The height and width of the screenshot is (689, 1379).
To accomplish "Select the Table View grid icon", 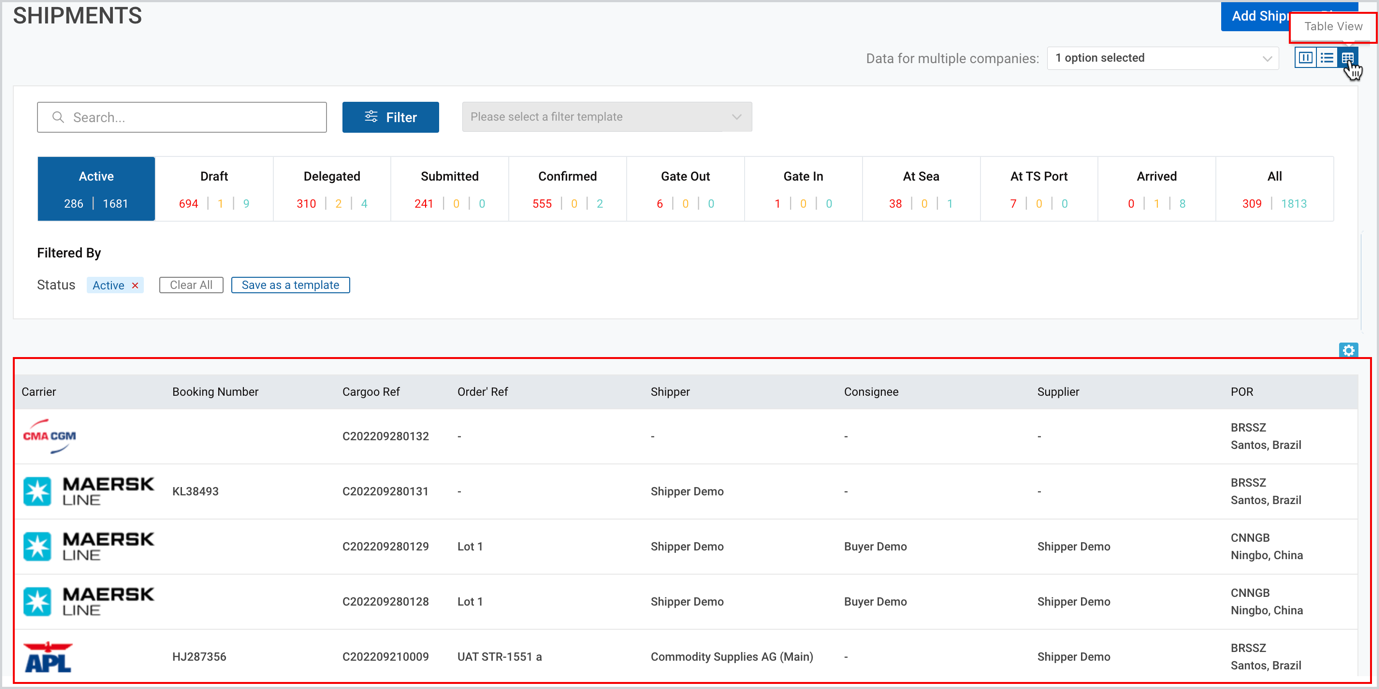I will click(1348, 58).
